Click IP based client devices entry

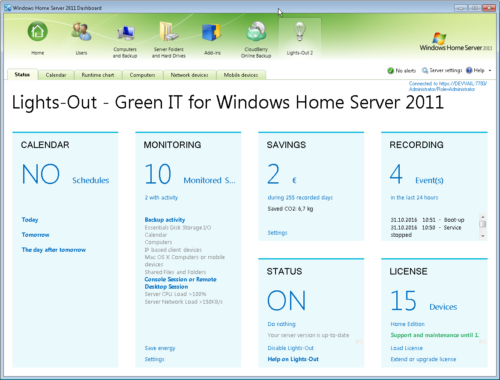(x=173, y=250)
